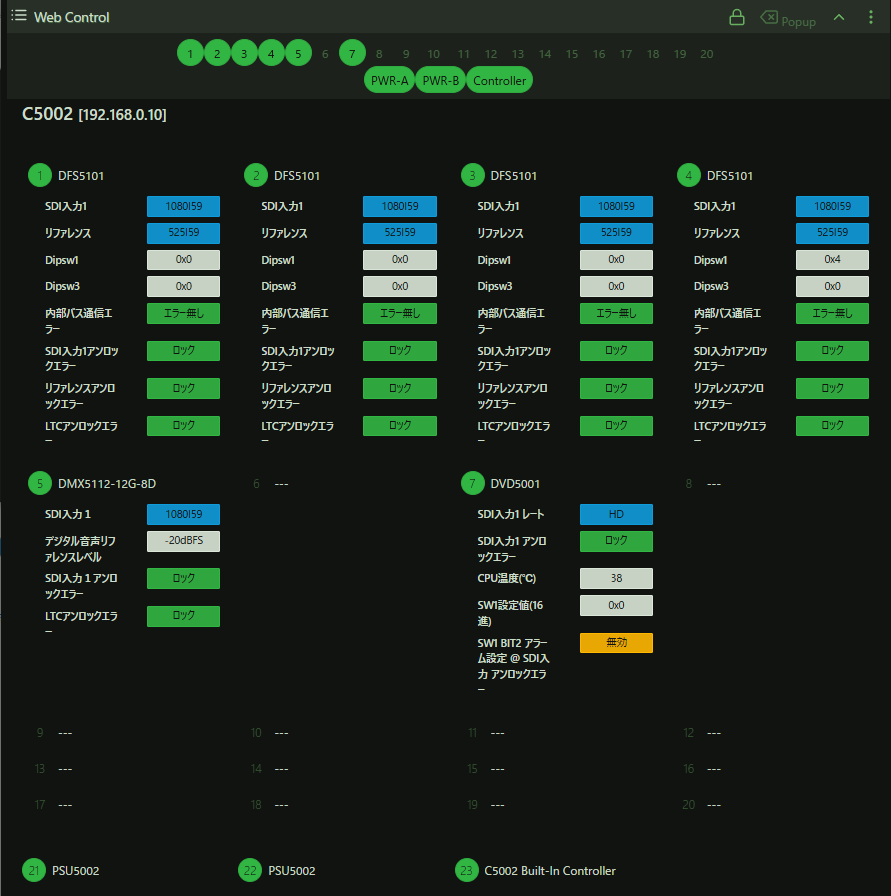Select slot 7 in the top slot bar

[352, 54]
